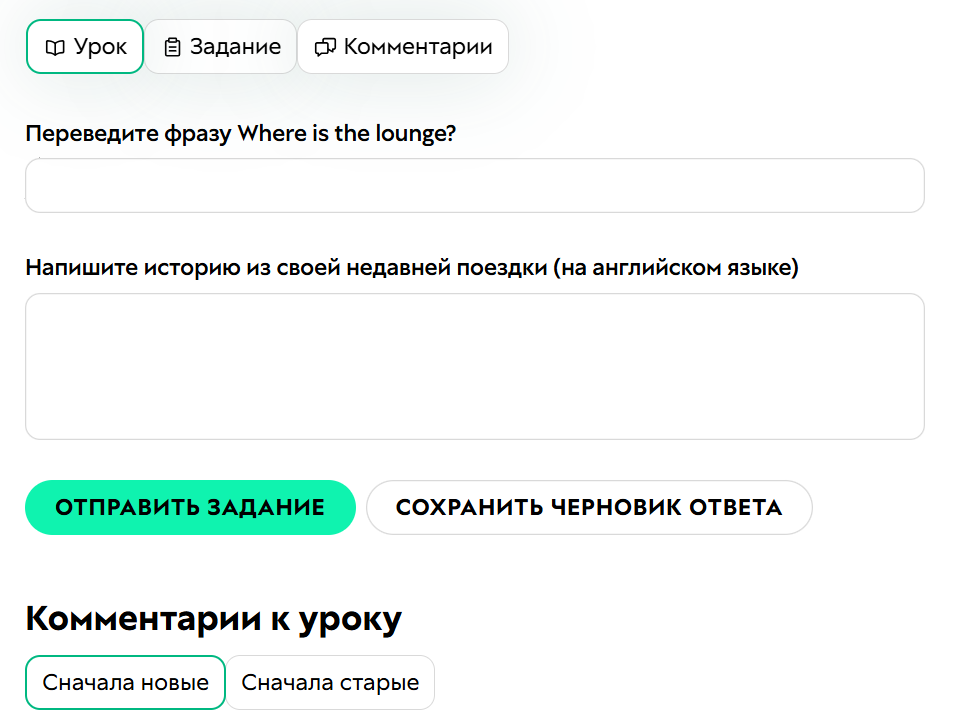The height and width of the screenshot is (714, 965).
Task: Tap the document icon on the assignment tab
Action: (x=175, y=46)
